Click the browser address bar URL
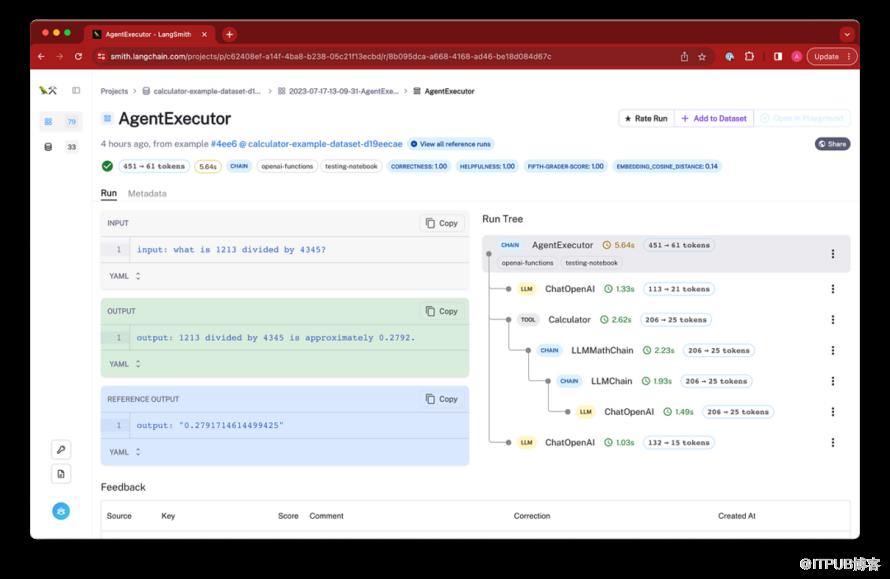 pos(330,57)
